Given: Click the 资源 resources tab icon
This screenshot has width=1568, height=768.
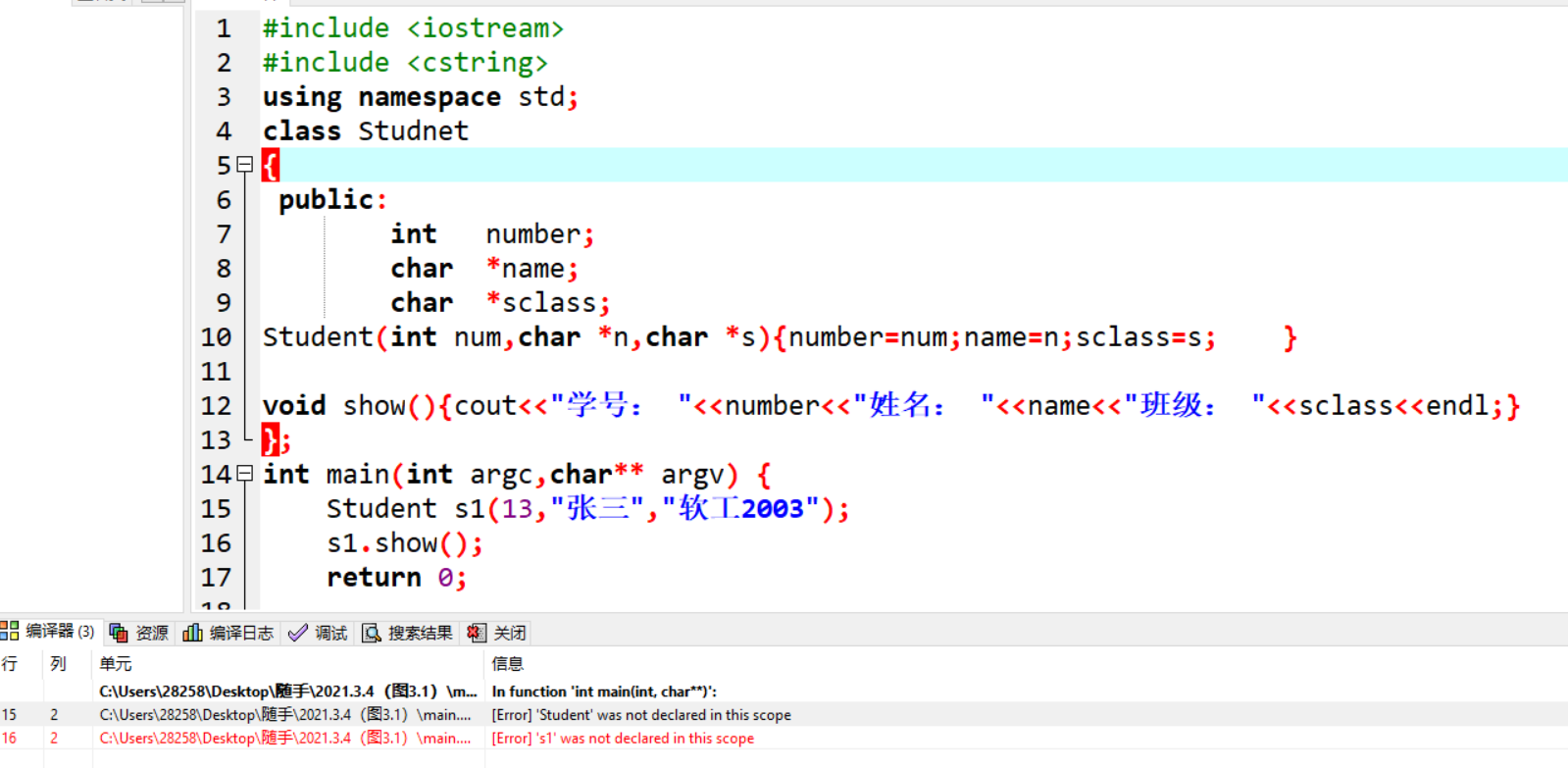Looking at the screenshot, I should point(119,633).
